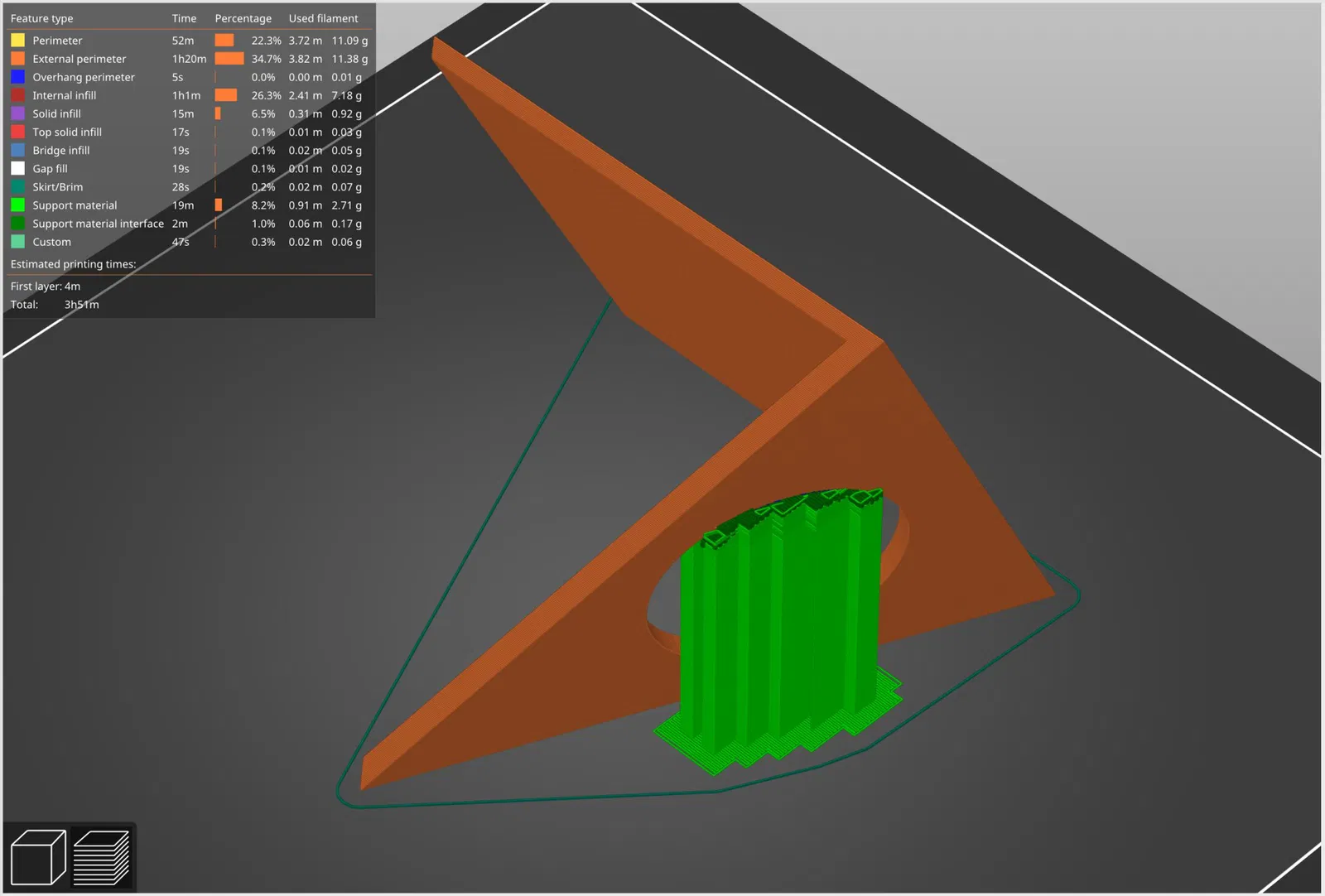
Task: Click the Custom feature color swatch
Action: coord(17,242)
